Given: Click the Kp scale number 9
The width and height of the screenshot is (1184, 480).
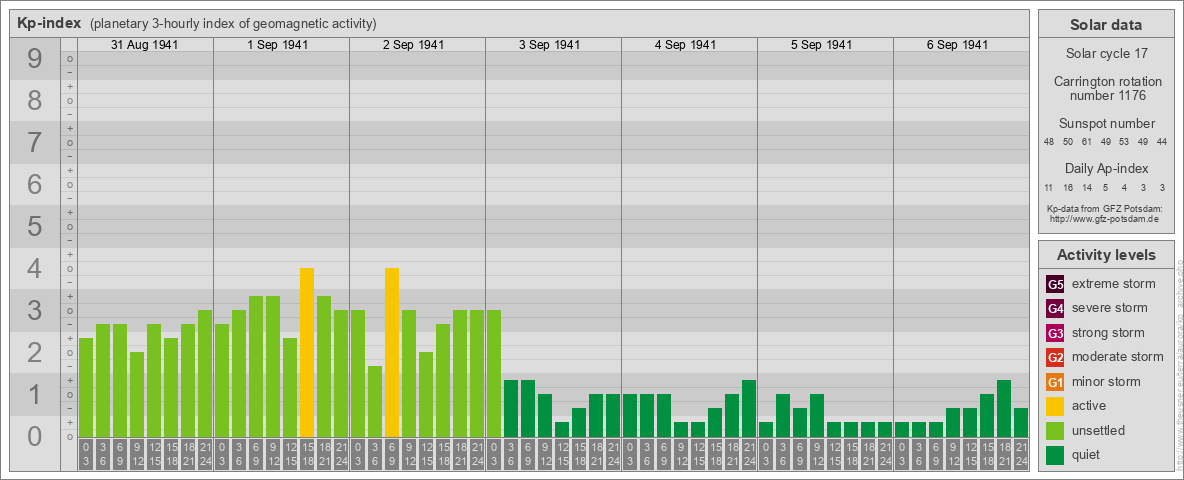Looking at the screenshot, I should (34, 59).
